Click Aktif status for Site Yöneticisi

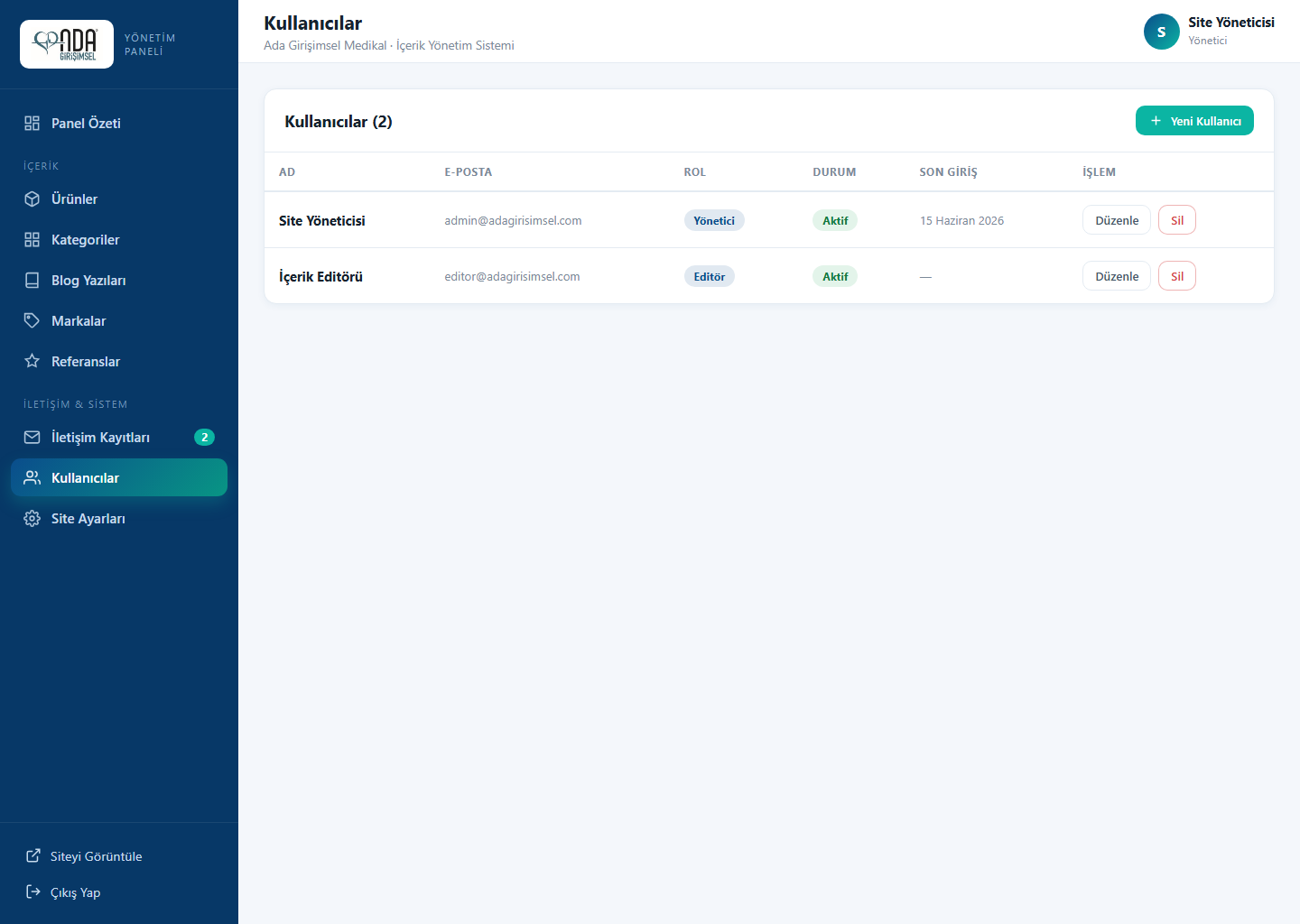click(835, 220)
